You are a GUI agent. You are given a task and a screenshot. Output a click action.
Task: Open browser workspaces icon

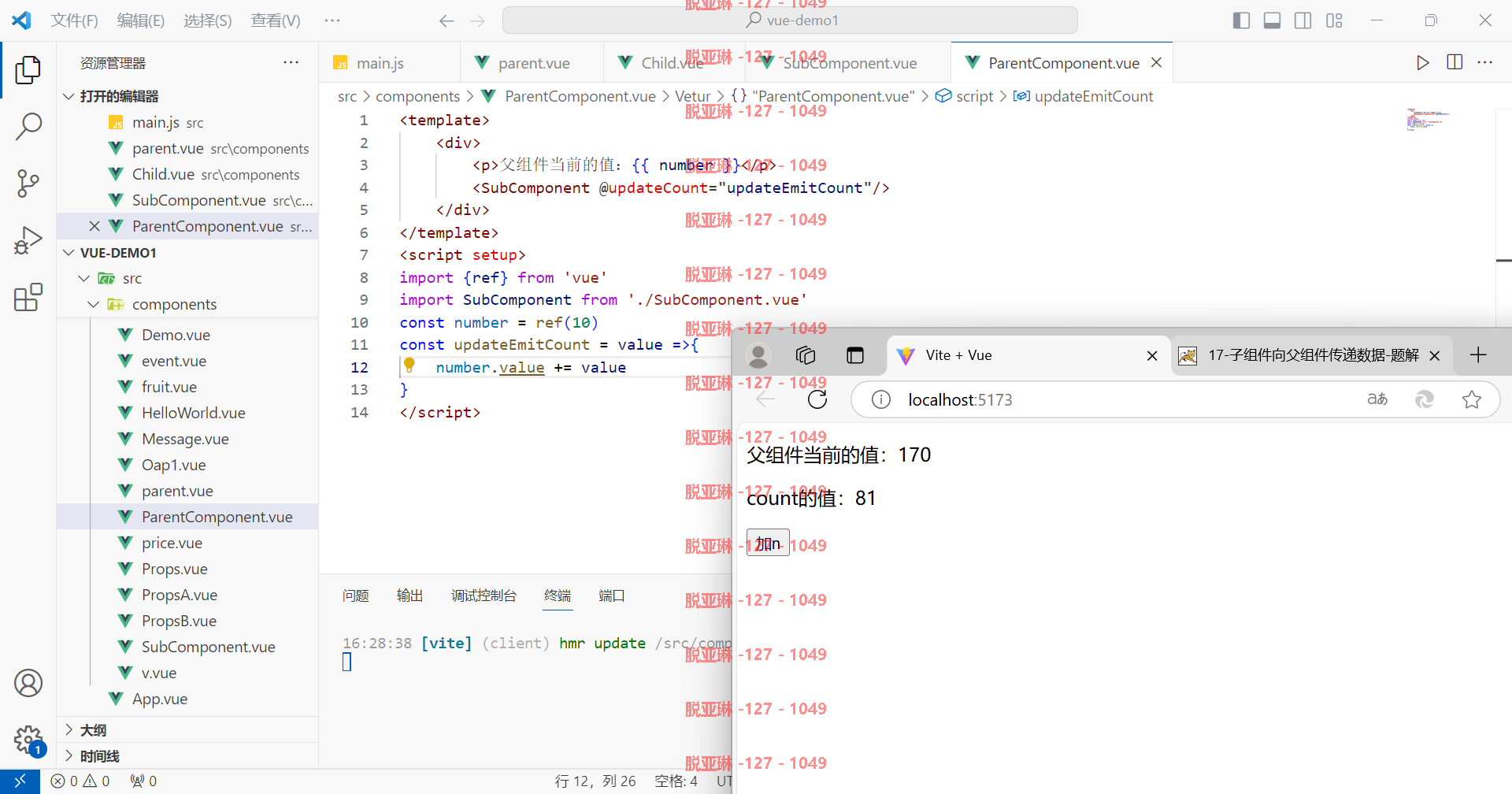pyautogui.click(x=806, y=355)
